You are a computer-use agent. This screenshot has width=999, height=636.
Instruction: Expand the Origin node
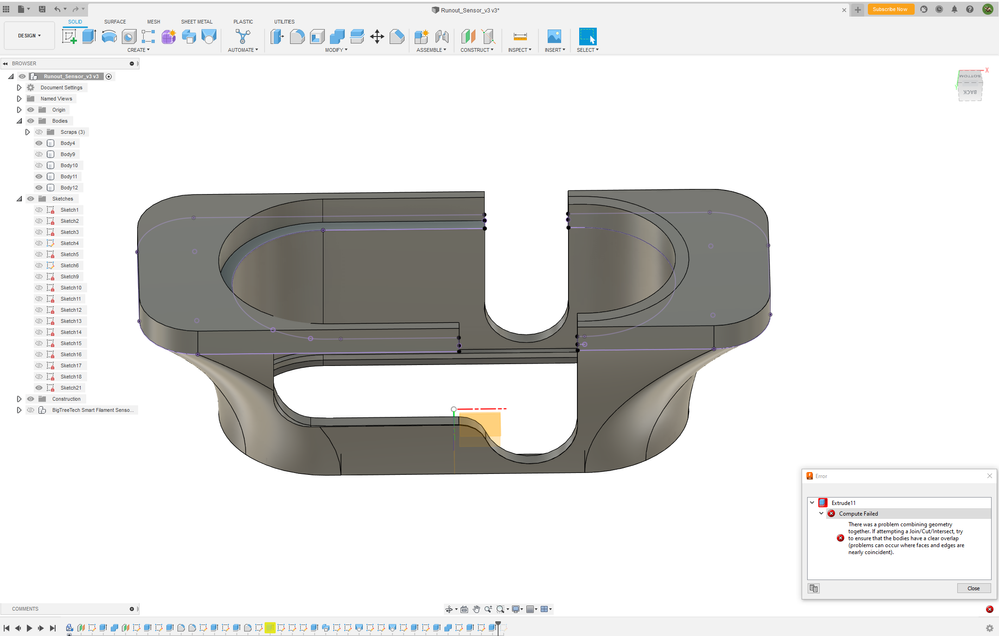coord(19,110)
